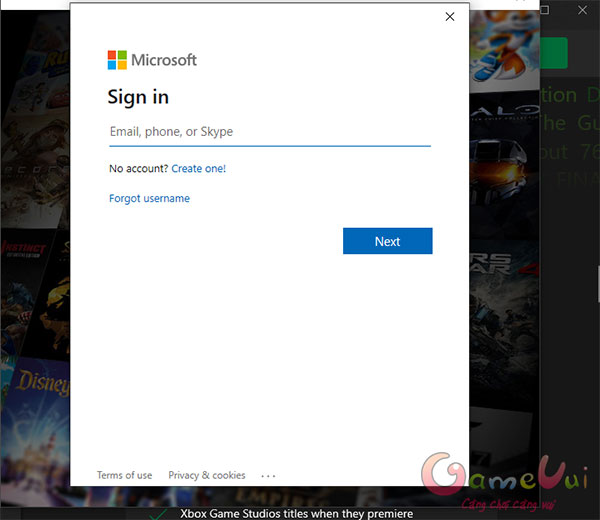The image size is (600, 520).
Task: Close the background Xbox window
Action: (x=582, y=10)
